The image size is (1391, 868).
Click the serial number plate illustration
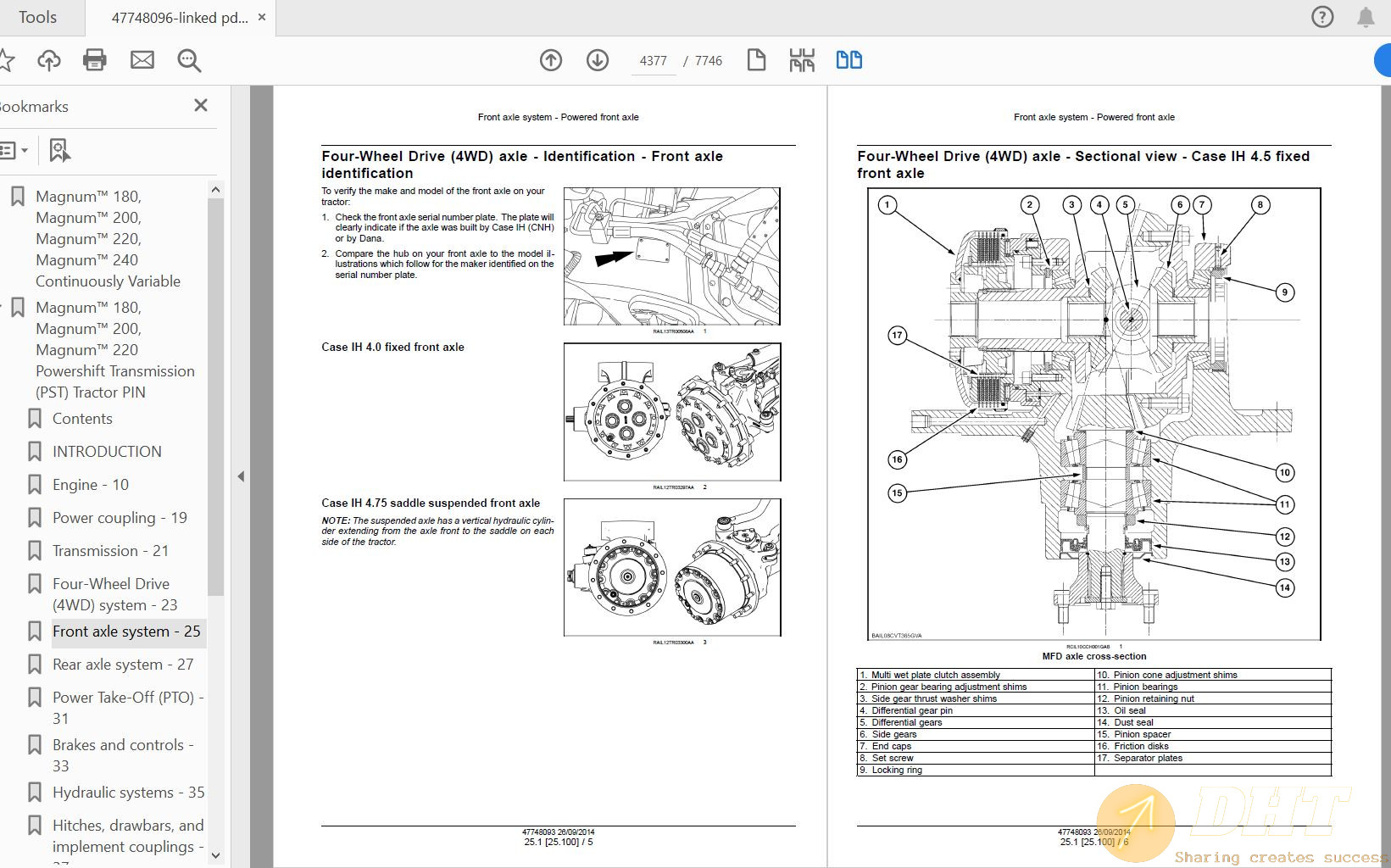click(672, 257)
